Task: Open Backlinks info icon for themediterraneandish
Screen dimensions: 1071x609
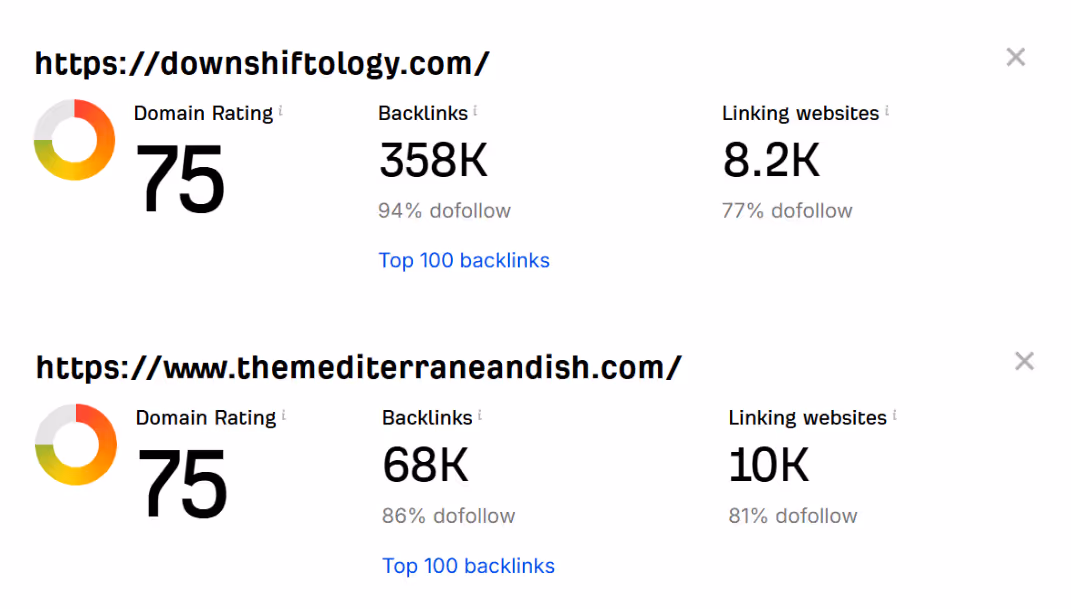Action: click(480, 414)
